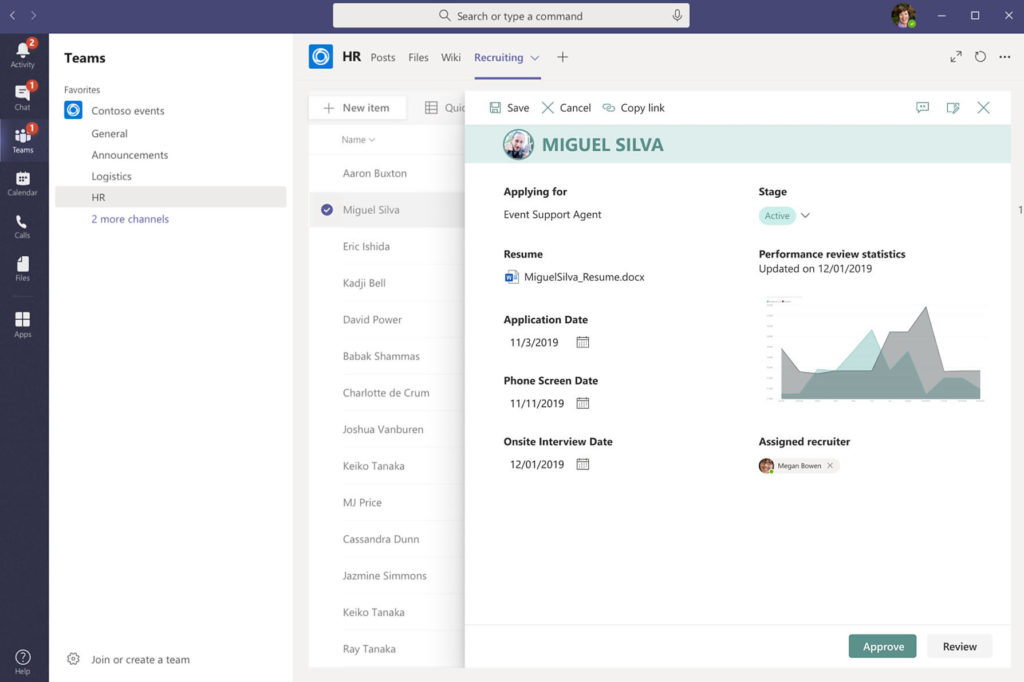Screen dimensions: 1024x682
Task: Sort by the Name column header
Action: coord(358,140)
